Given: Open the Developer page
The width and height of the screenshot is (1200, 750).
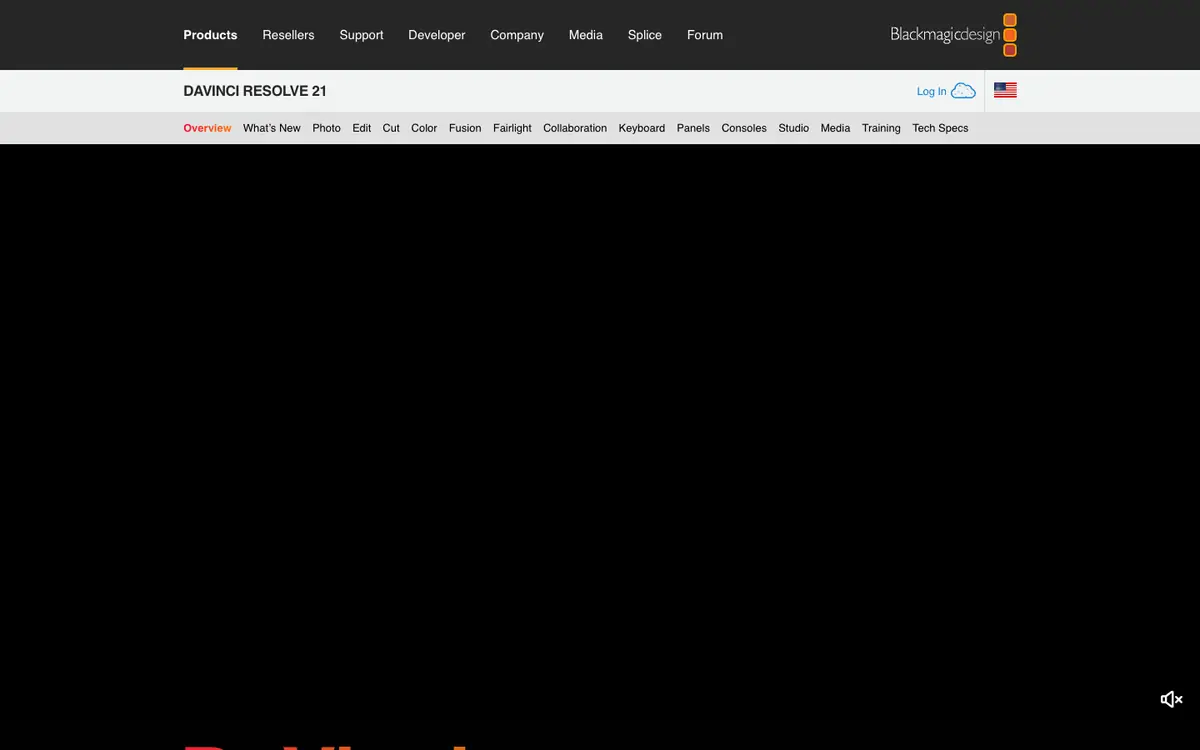Looking at the screenshot, I should click(437, 35).
